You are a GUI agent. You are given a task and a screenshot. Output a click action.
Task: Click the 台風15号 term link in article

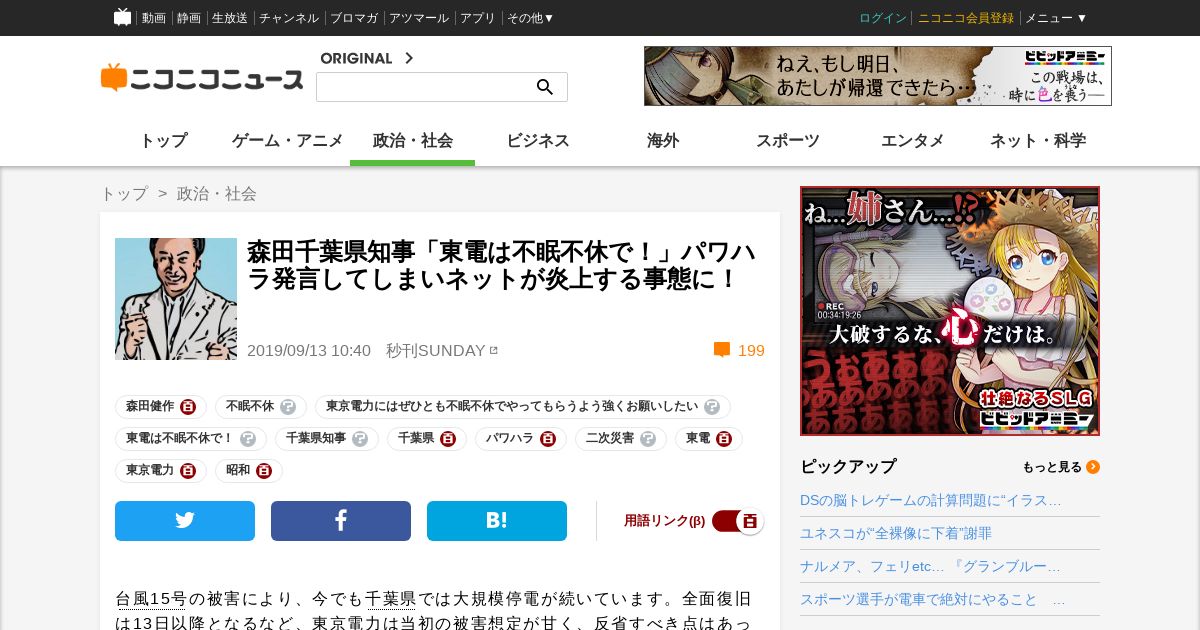coord(151,599)
